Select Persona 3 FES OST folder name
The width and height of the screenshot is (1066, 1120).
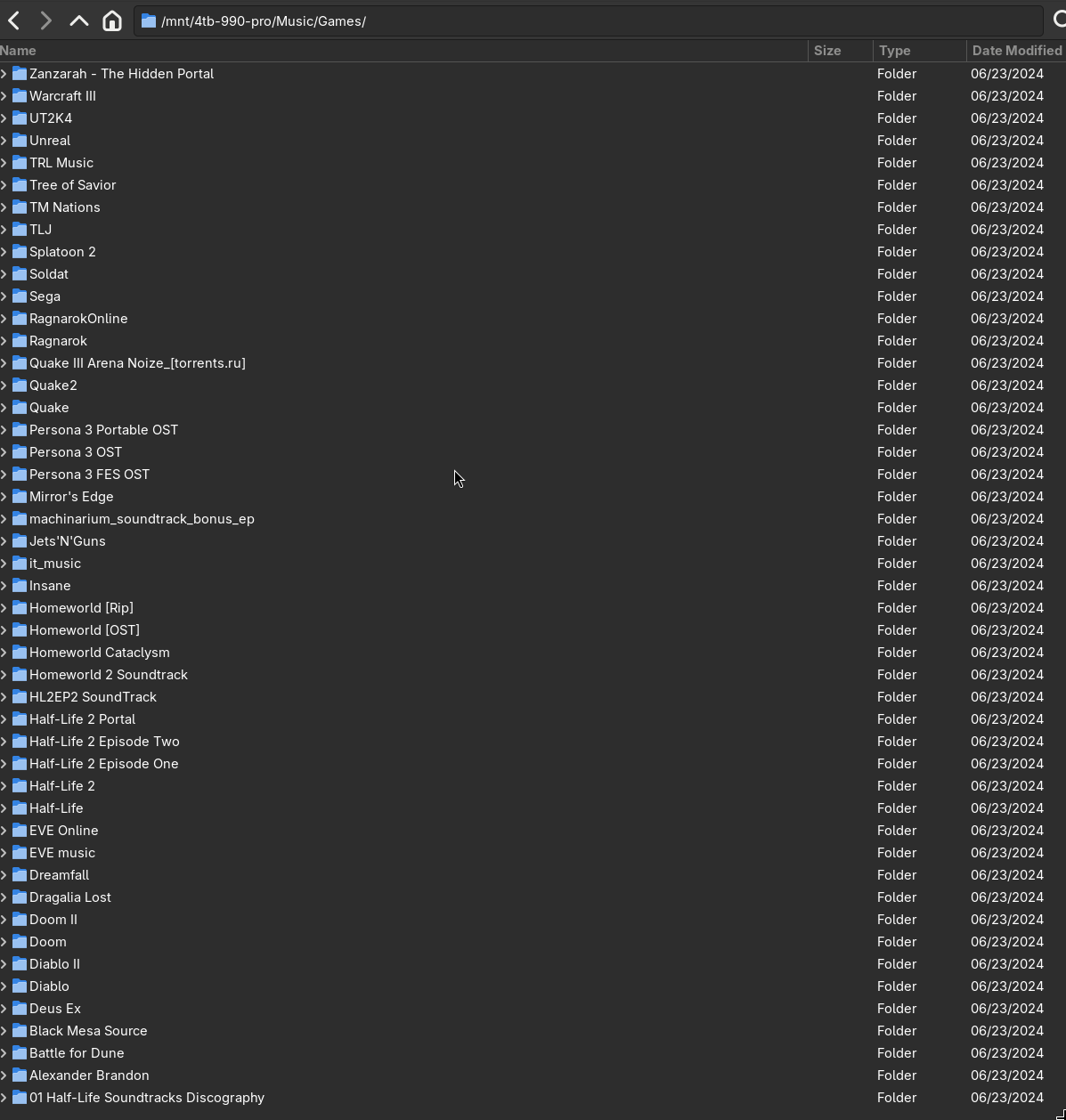89,475
